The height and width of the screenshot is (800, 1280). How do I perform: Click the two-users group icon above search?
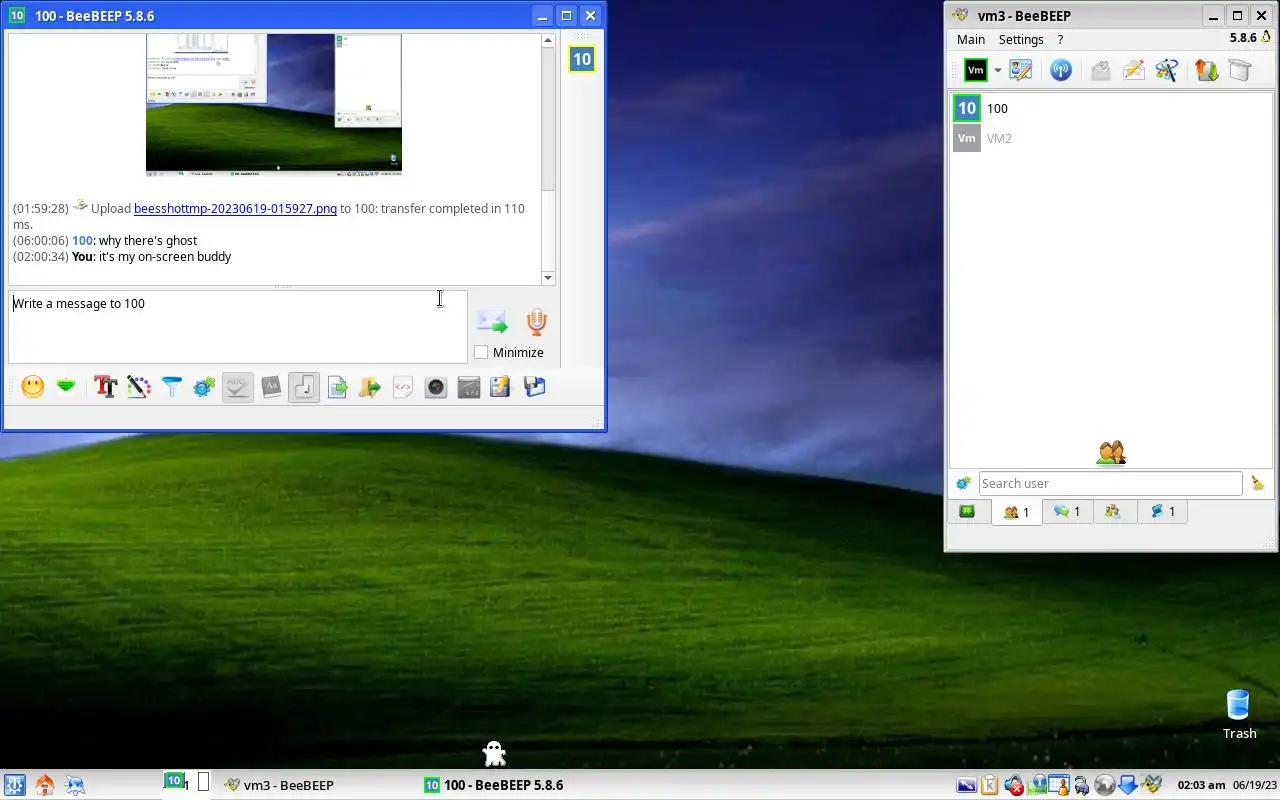[1111, 453]
